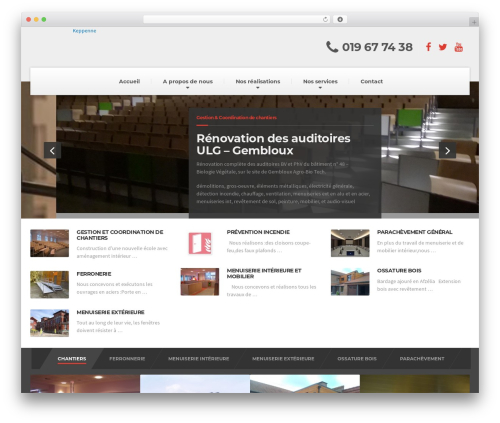
Task: Select the Menuiserie Extérieure tab
Action: coord(283,359)
